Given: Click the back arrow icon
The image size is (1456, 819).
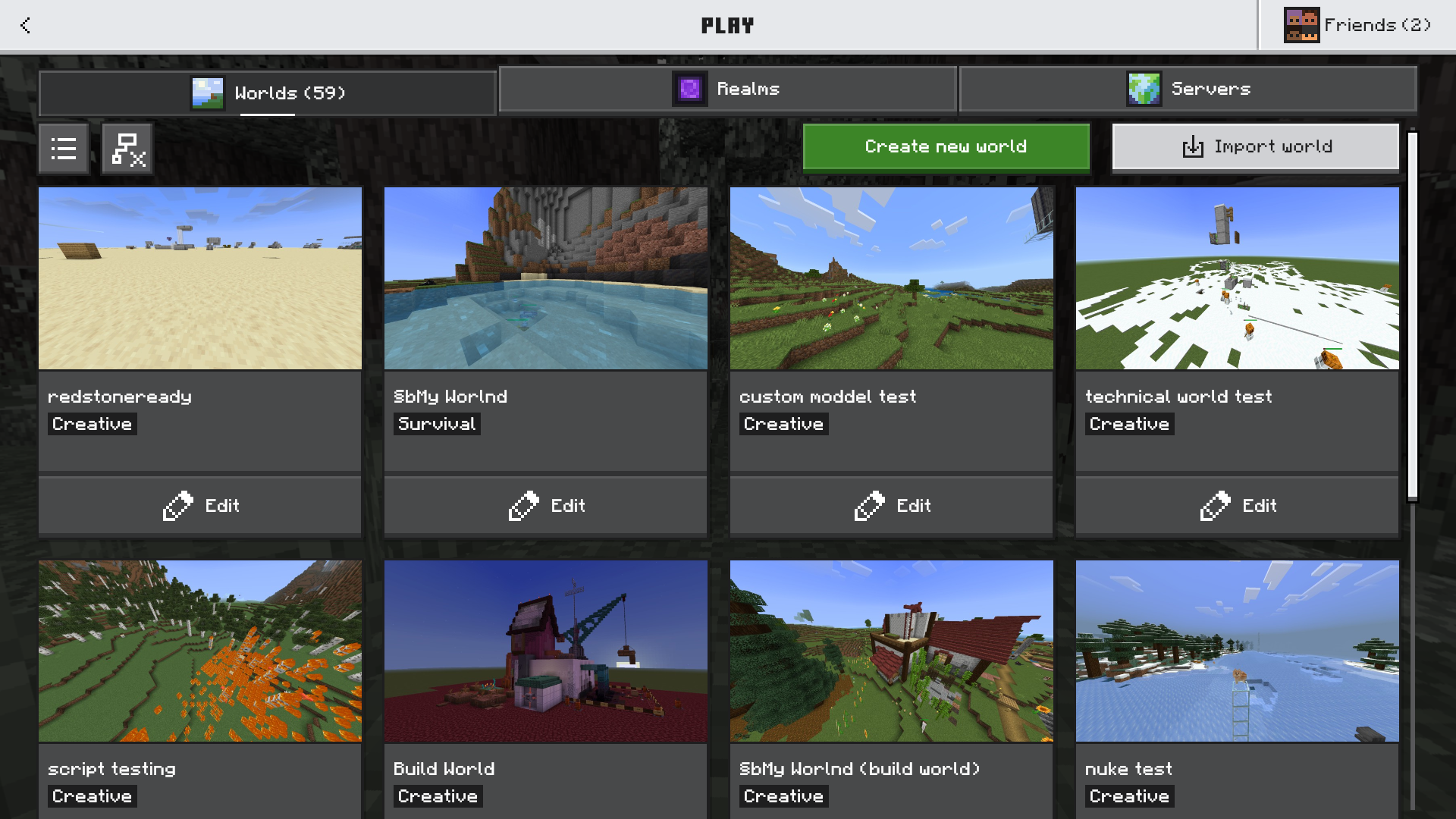Looking at the screenshot, I should [25, 25].
